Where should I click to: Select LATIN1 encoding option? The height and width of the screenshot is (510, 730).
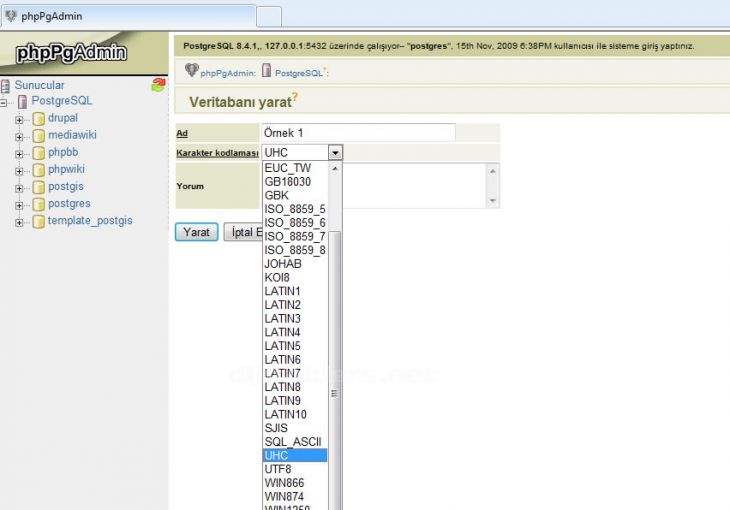(x=295, y=291)
